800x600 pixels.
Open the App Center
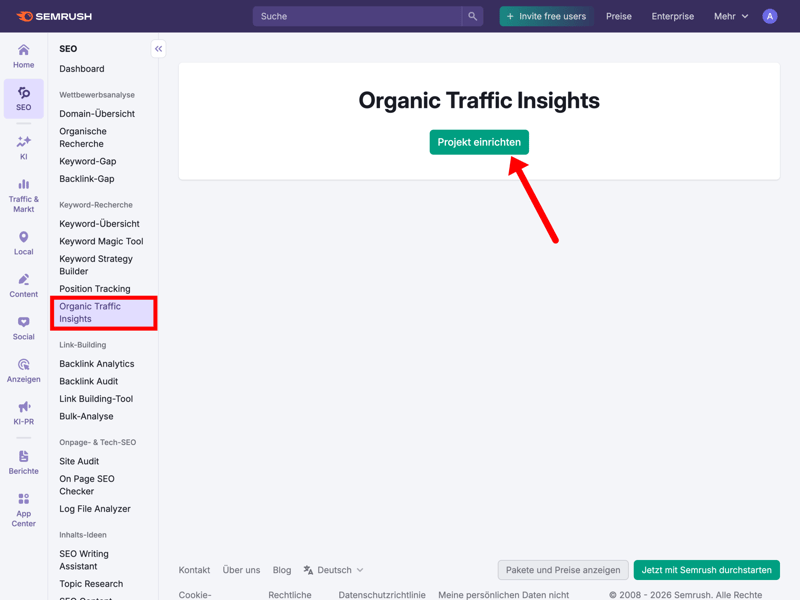point(23,510)
